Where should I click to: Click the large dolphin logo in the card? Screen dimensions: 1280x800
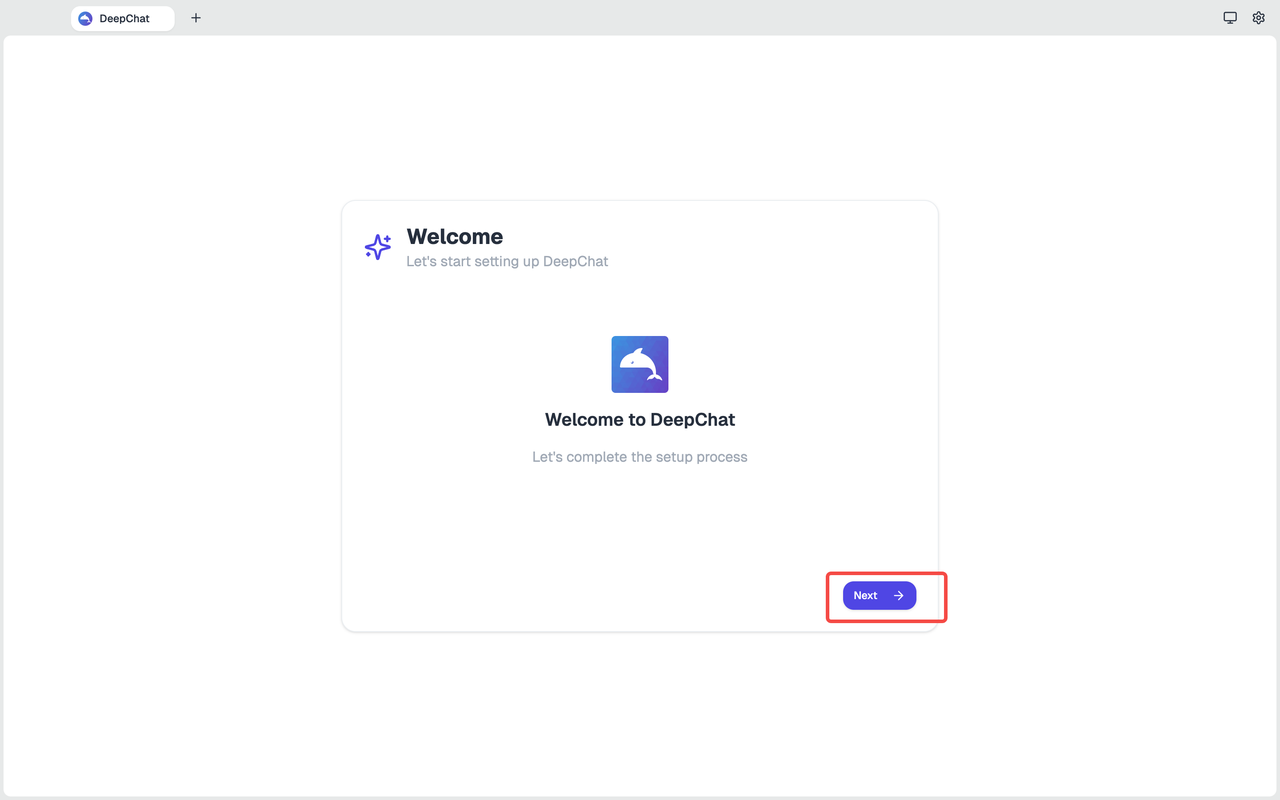click(x=640, y=364)
